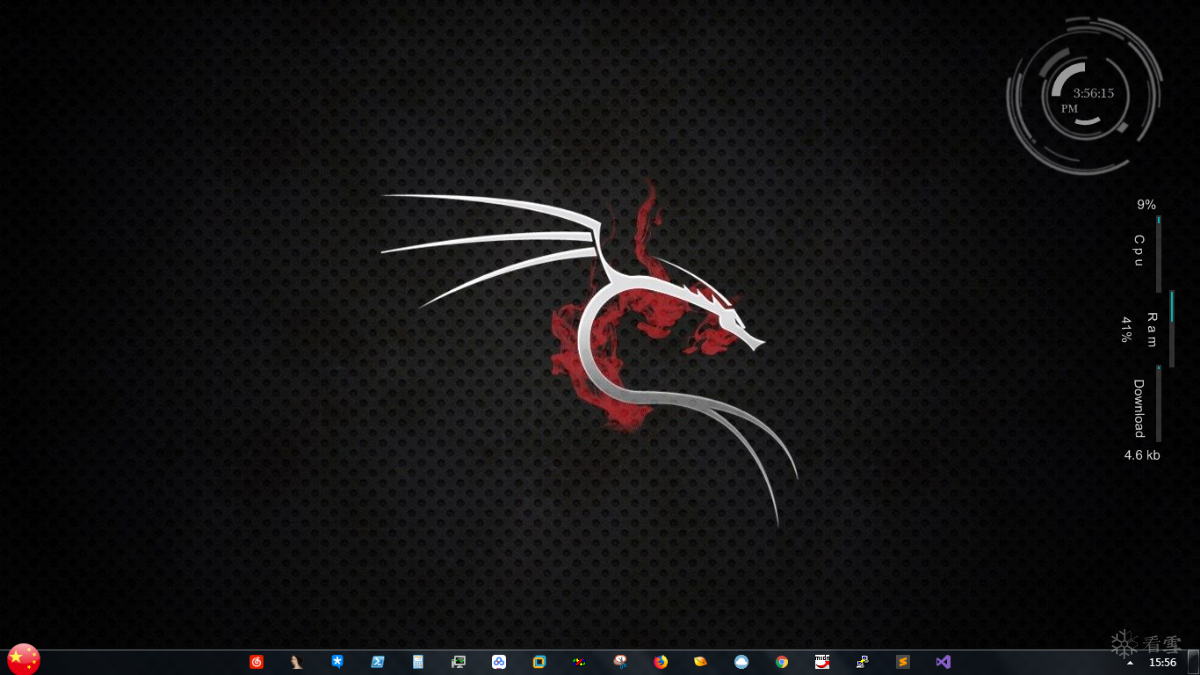This screenshot has height=675, width=1200.
Task: Click the Ram usage meter bar
Action: pos(1172,329)
